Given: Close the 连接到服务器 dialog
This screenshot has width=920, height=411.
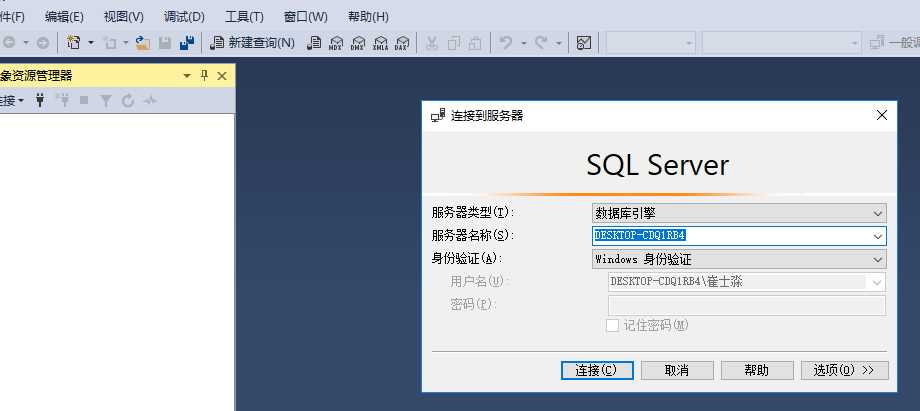Looking at the screenshot, I should click(x=881, y=116).
